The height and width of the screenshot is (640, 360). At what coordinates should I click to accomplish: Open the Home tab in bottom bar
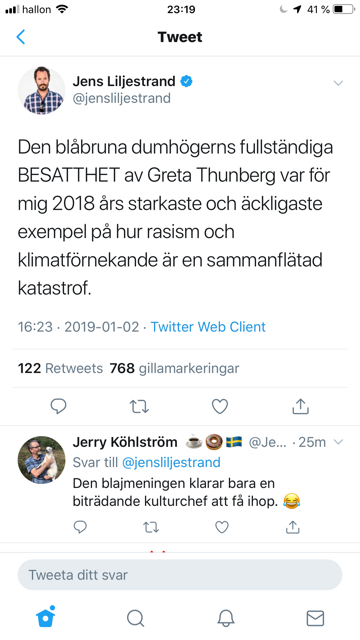coord(45,617)
